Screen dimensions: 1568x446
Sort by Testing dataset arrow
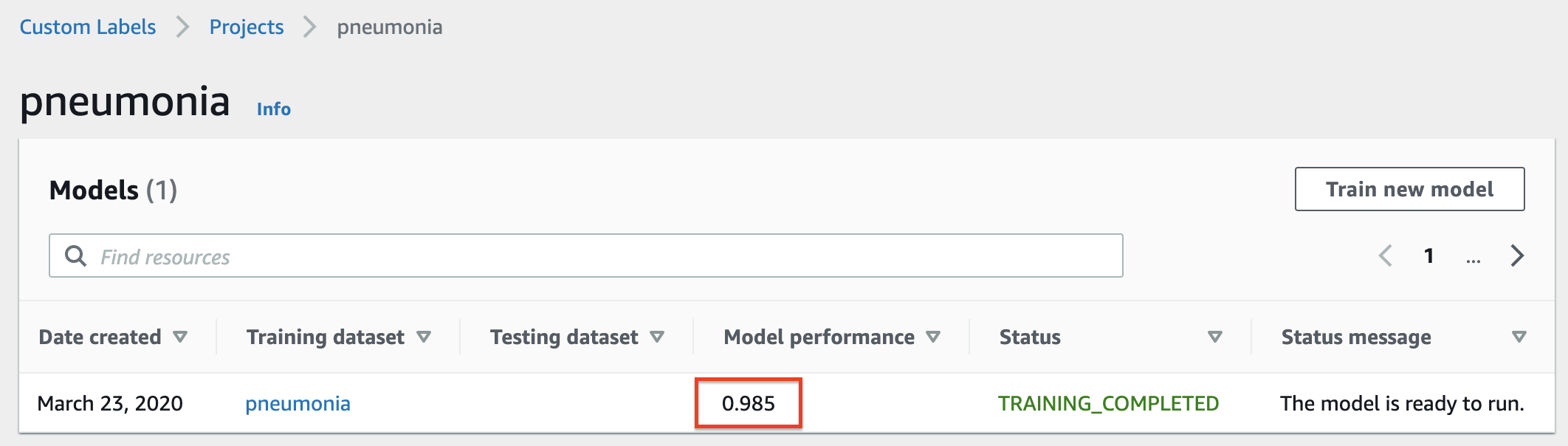[657, 337]
